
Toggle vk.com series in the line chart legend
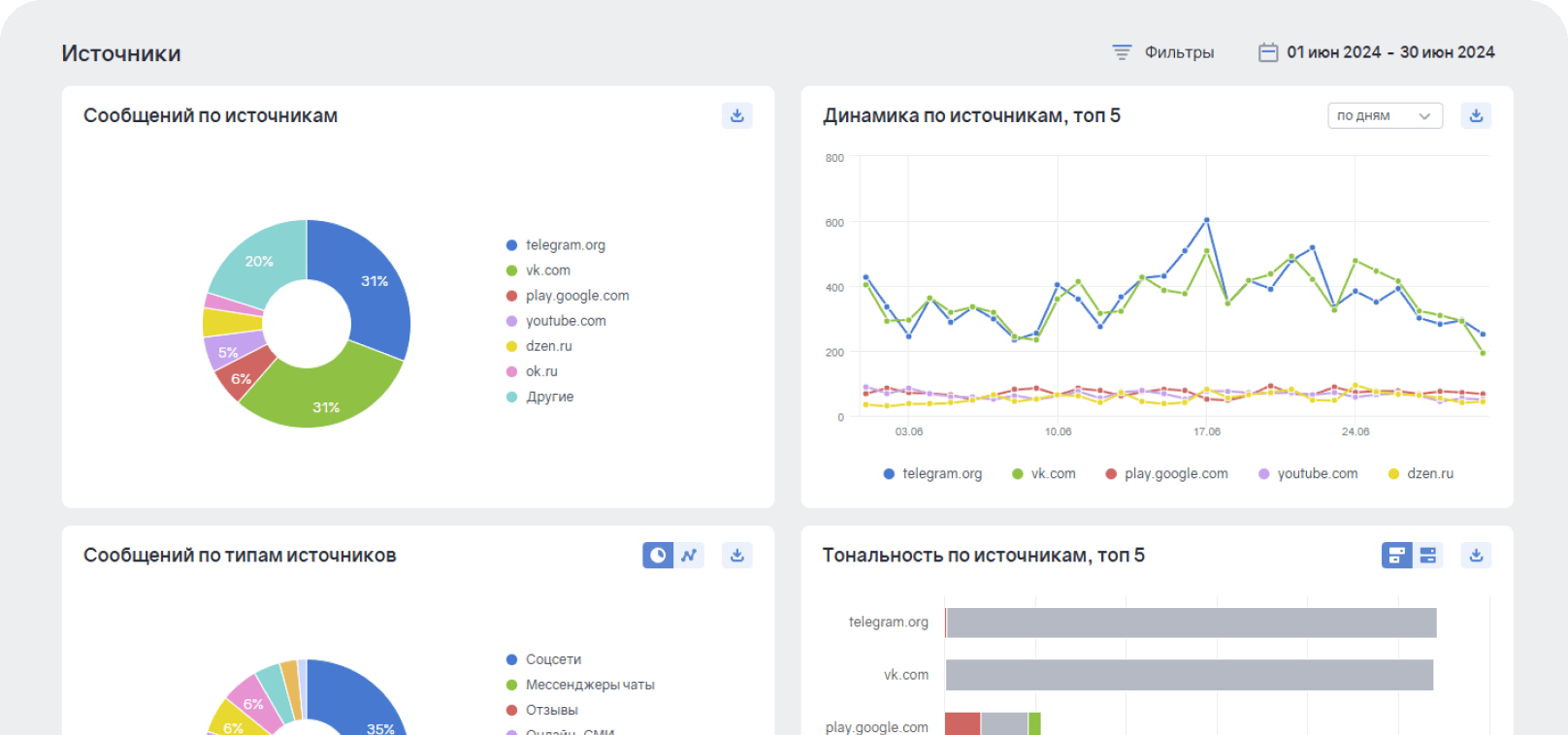1044,474
